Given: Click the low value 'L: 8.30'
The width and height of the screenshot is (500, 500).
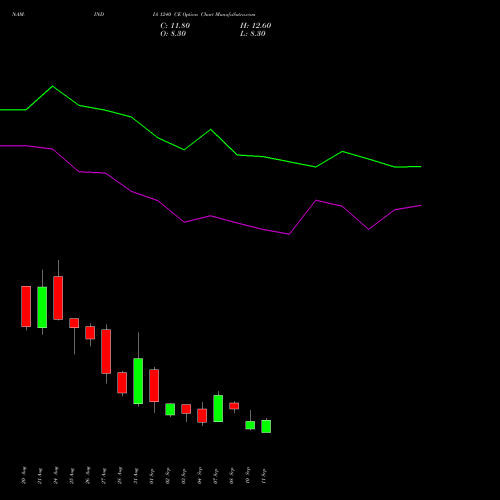Looking at the screenshot, I should [253, 34].
